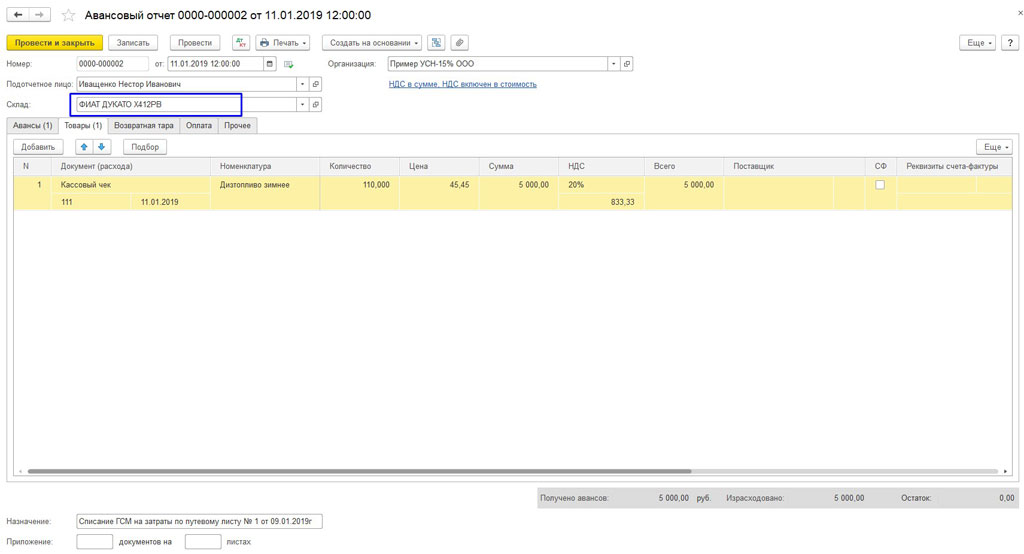
Task: Click the Номенклатура column header
Action: (265, 166)
